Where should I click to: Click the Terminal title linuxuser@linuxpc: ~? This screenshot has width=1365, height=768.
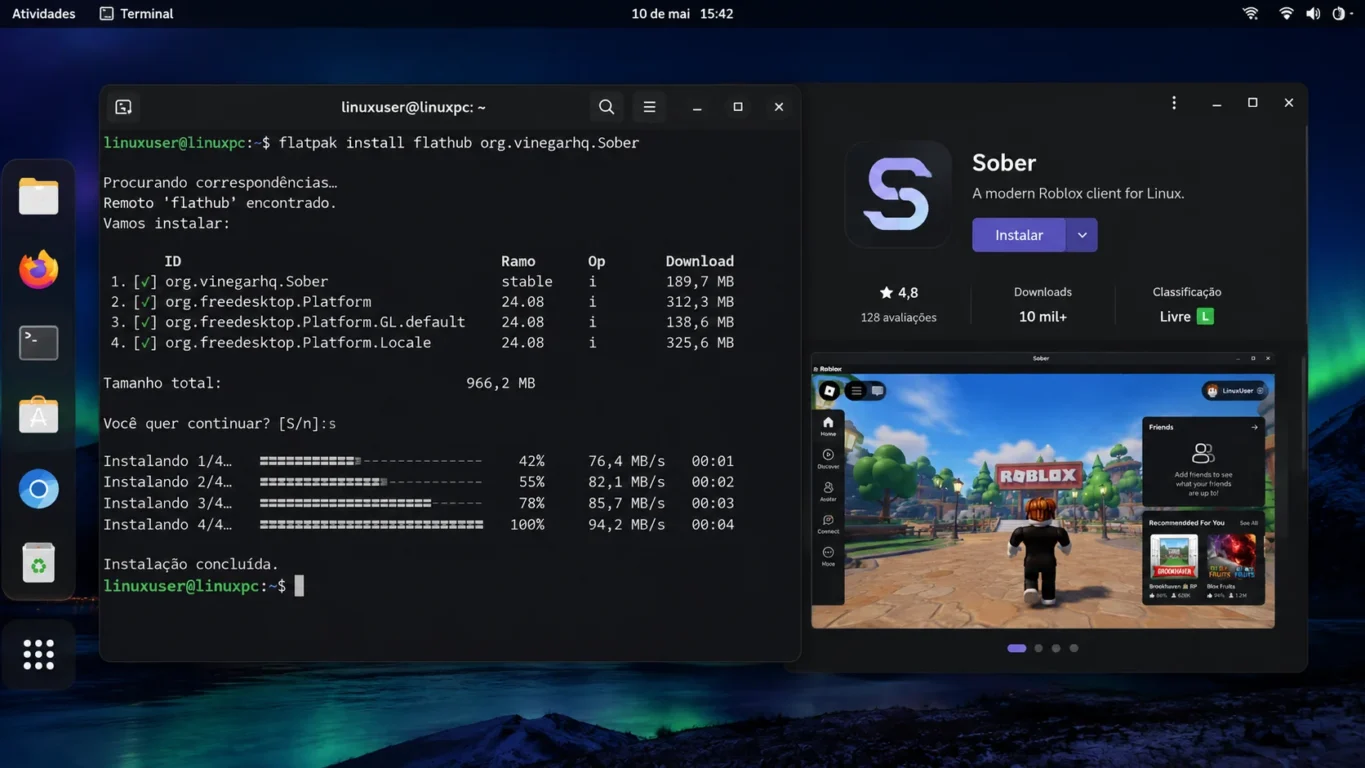coord(413,107)
